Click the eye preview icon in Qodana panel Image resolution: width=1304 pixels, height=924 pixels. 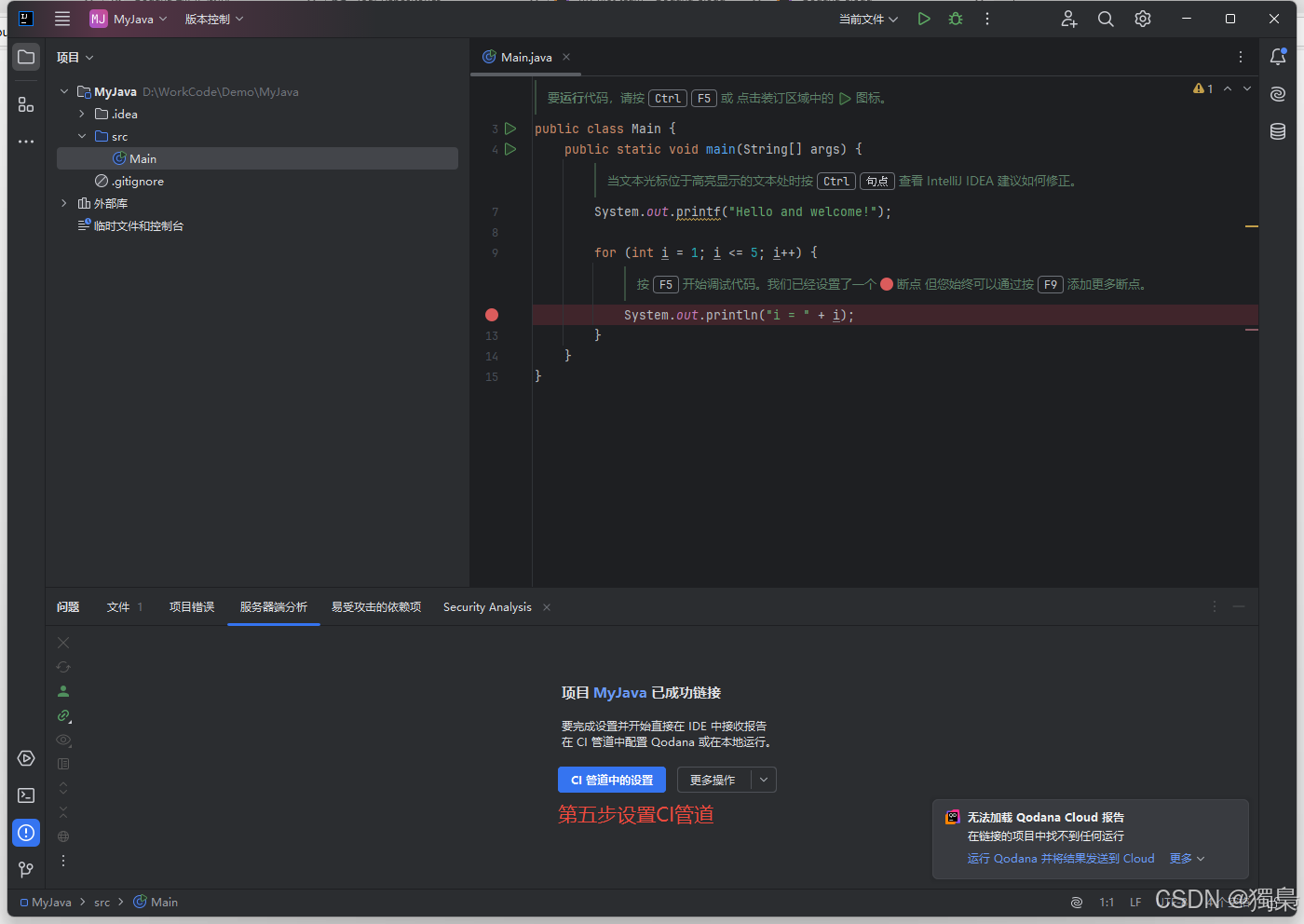pyautogui.click(x=63, y=740)
